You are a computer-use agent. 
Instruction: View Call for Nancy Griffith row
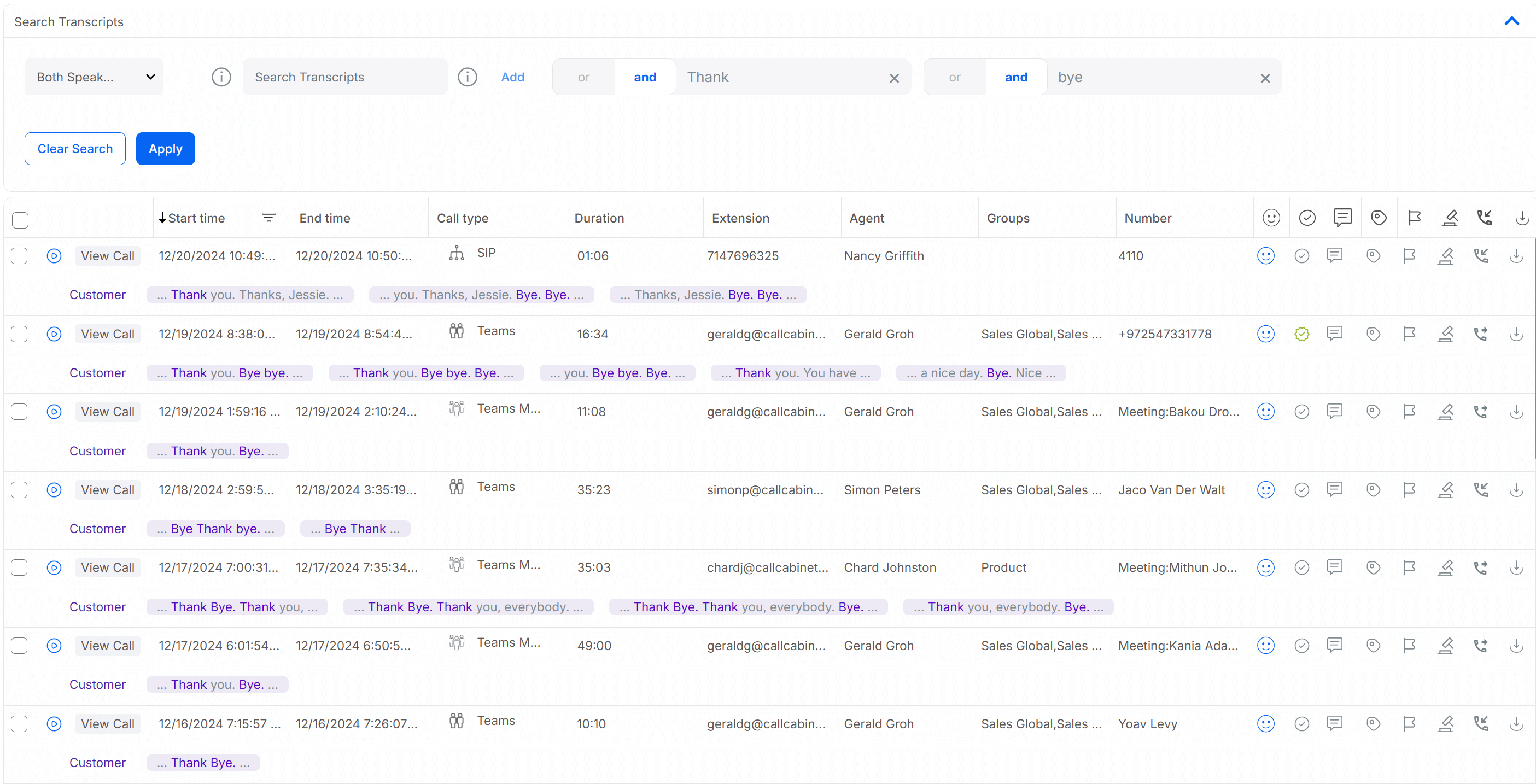click(x=107, y=256)
